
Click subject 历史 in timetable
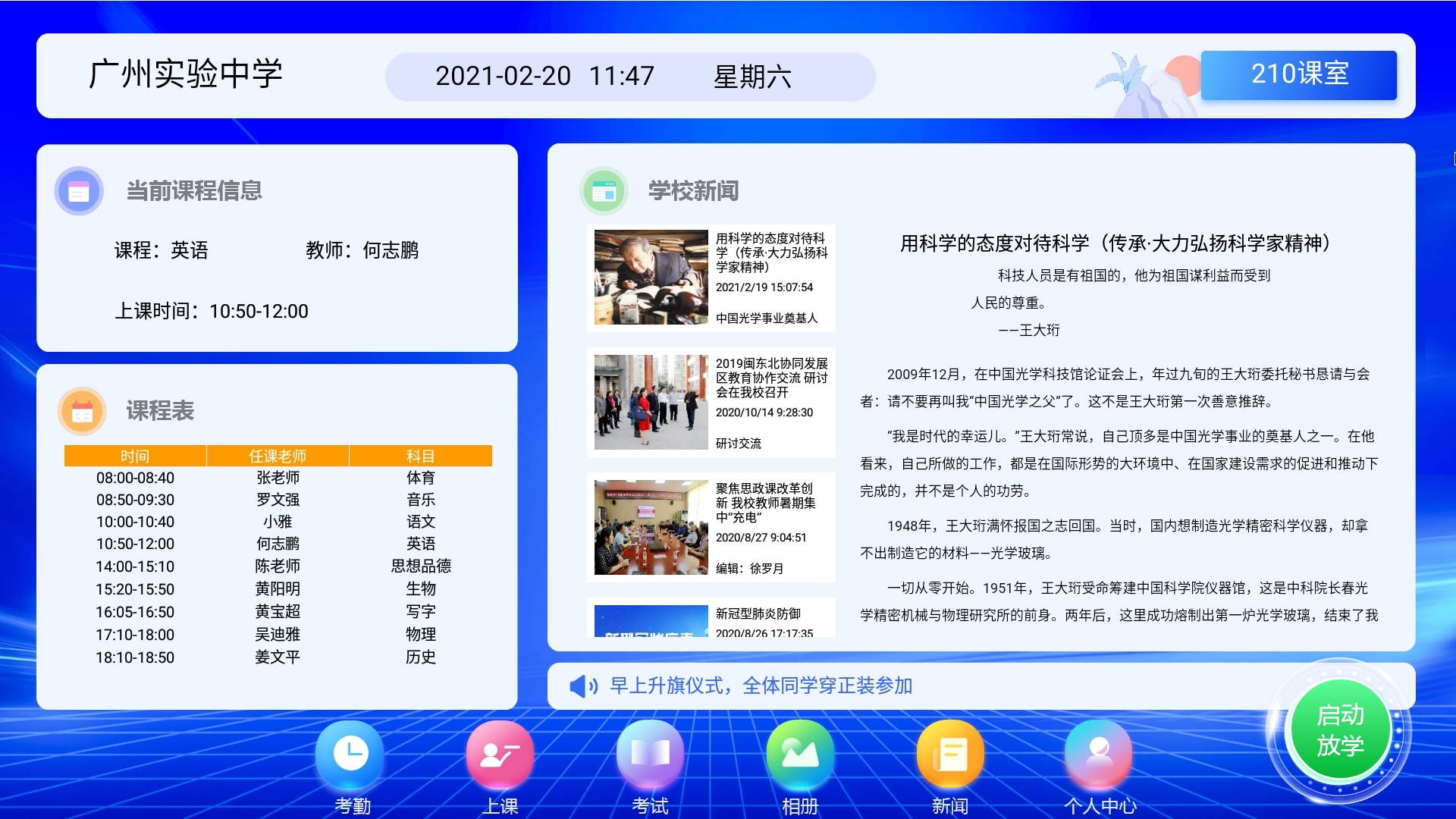click(x=421, y=657)
